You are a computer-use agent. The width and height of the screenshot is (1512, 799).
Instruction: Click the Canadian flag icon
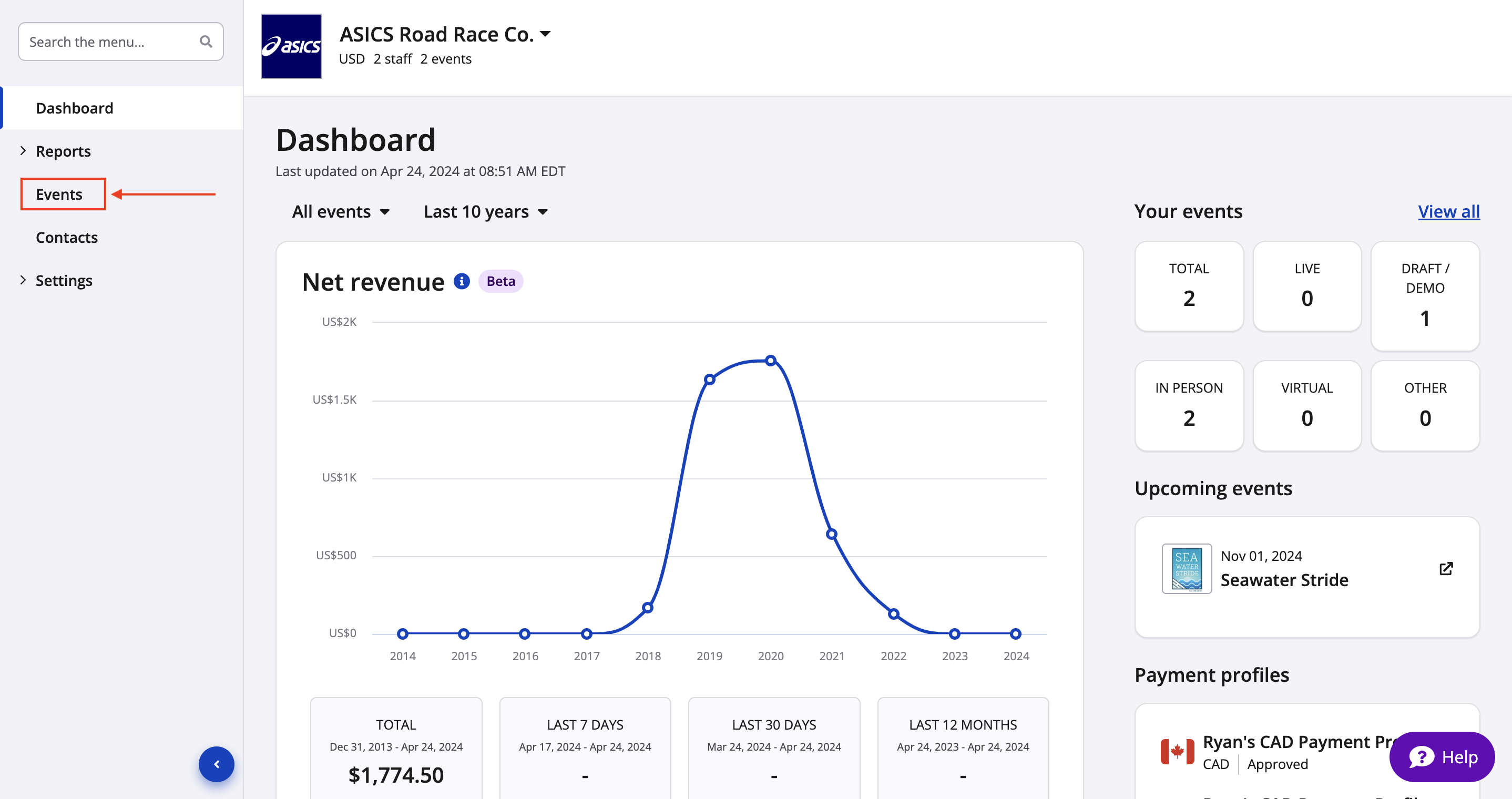coord(1177,752)
